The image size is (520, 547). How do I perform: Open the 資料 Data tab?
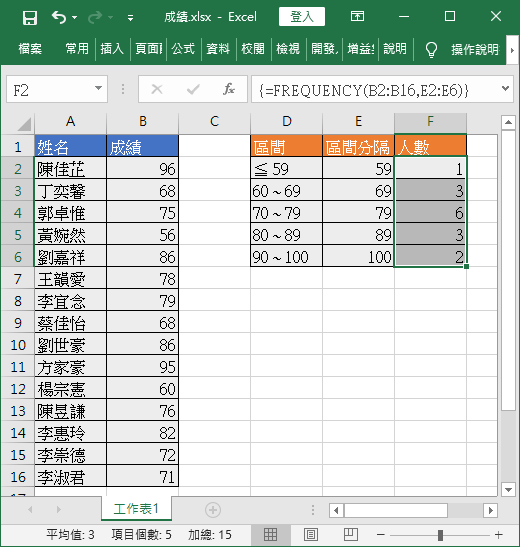[x=218, y=49]
